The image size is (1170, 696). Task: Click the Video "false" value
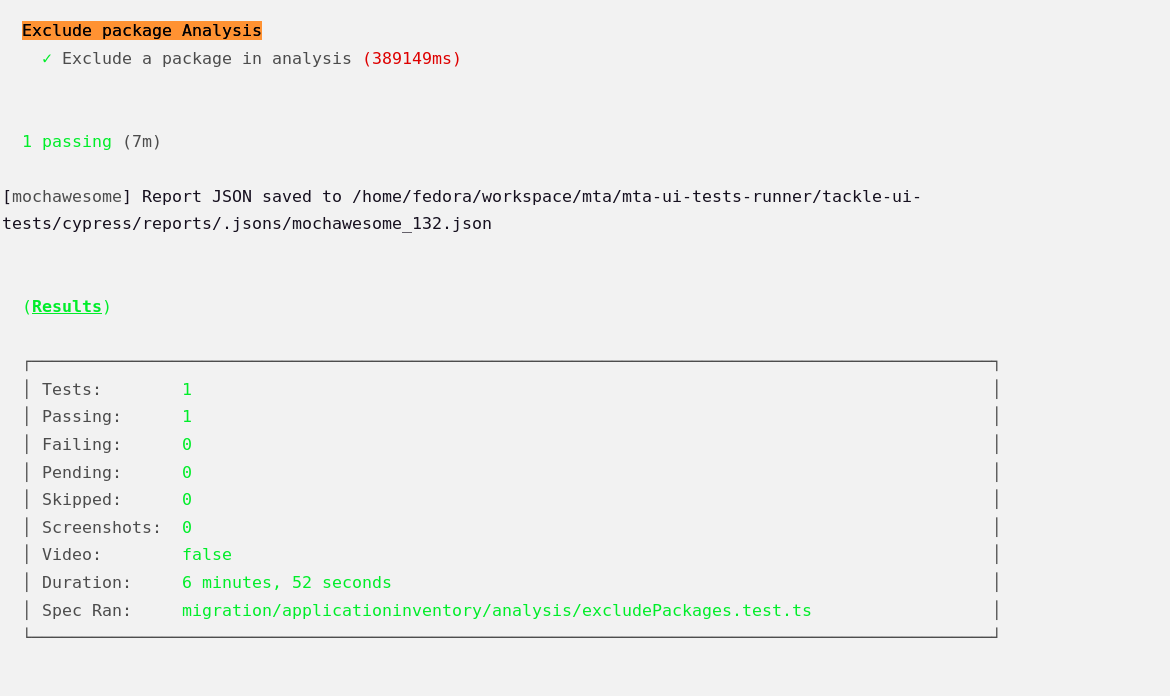pyautogui.click(x=207, y=555)
